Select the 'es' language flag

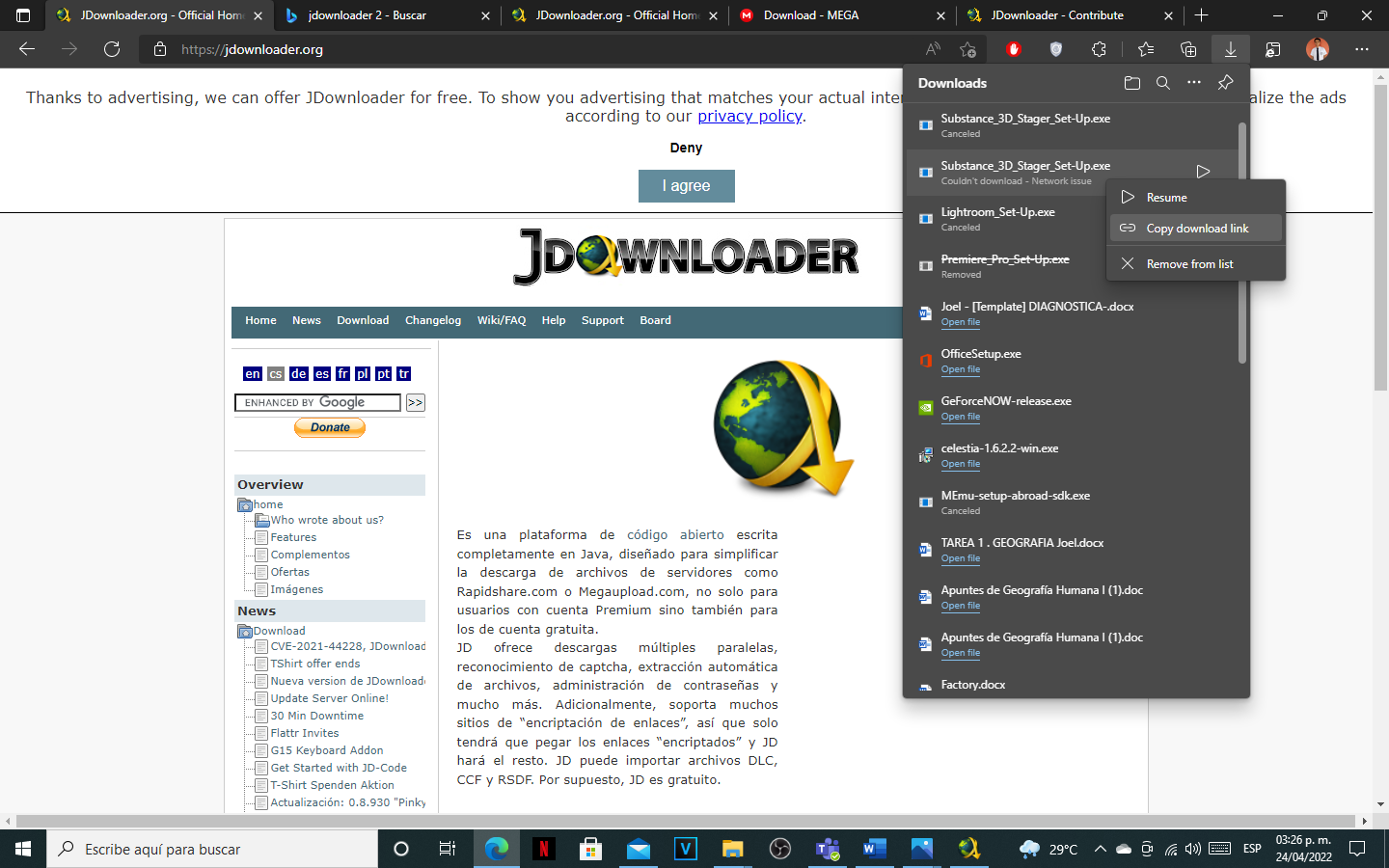pyautogui.click(x=322, y=374)
